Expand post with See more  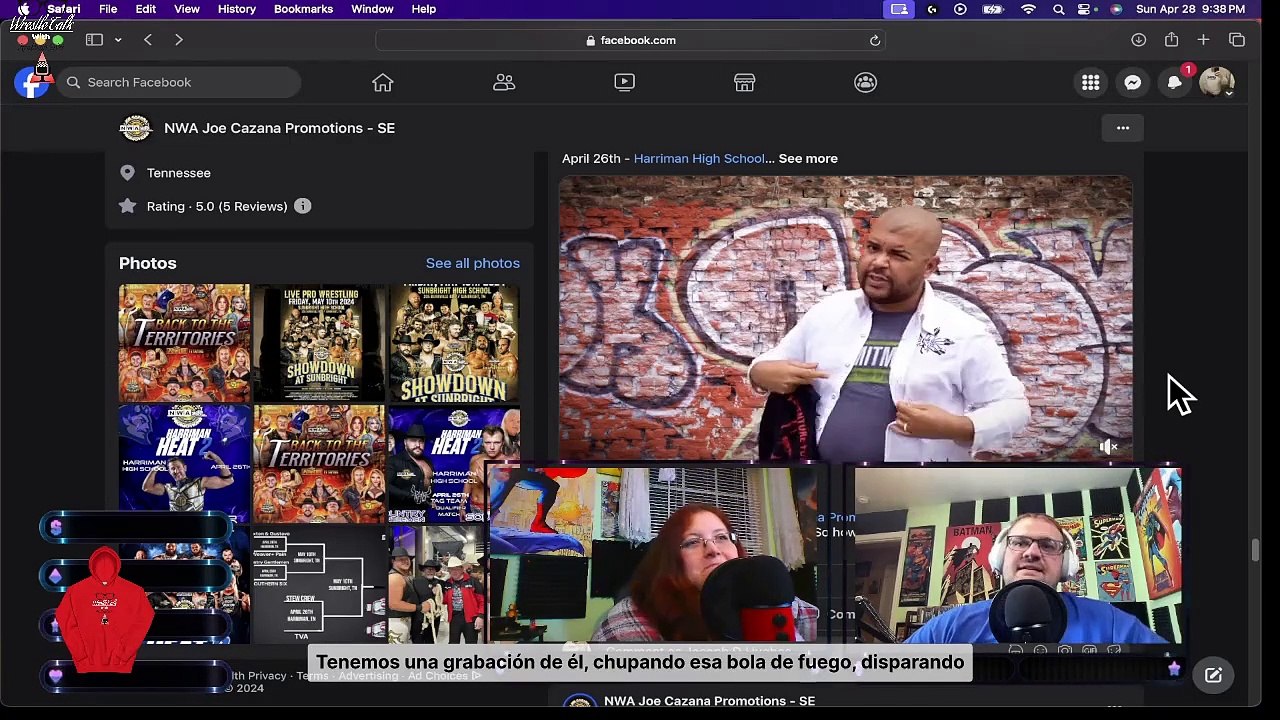808,158
